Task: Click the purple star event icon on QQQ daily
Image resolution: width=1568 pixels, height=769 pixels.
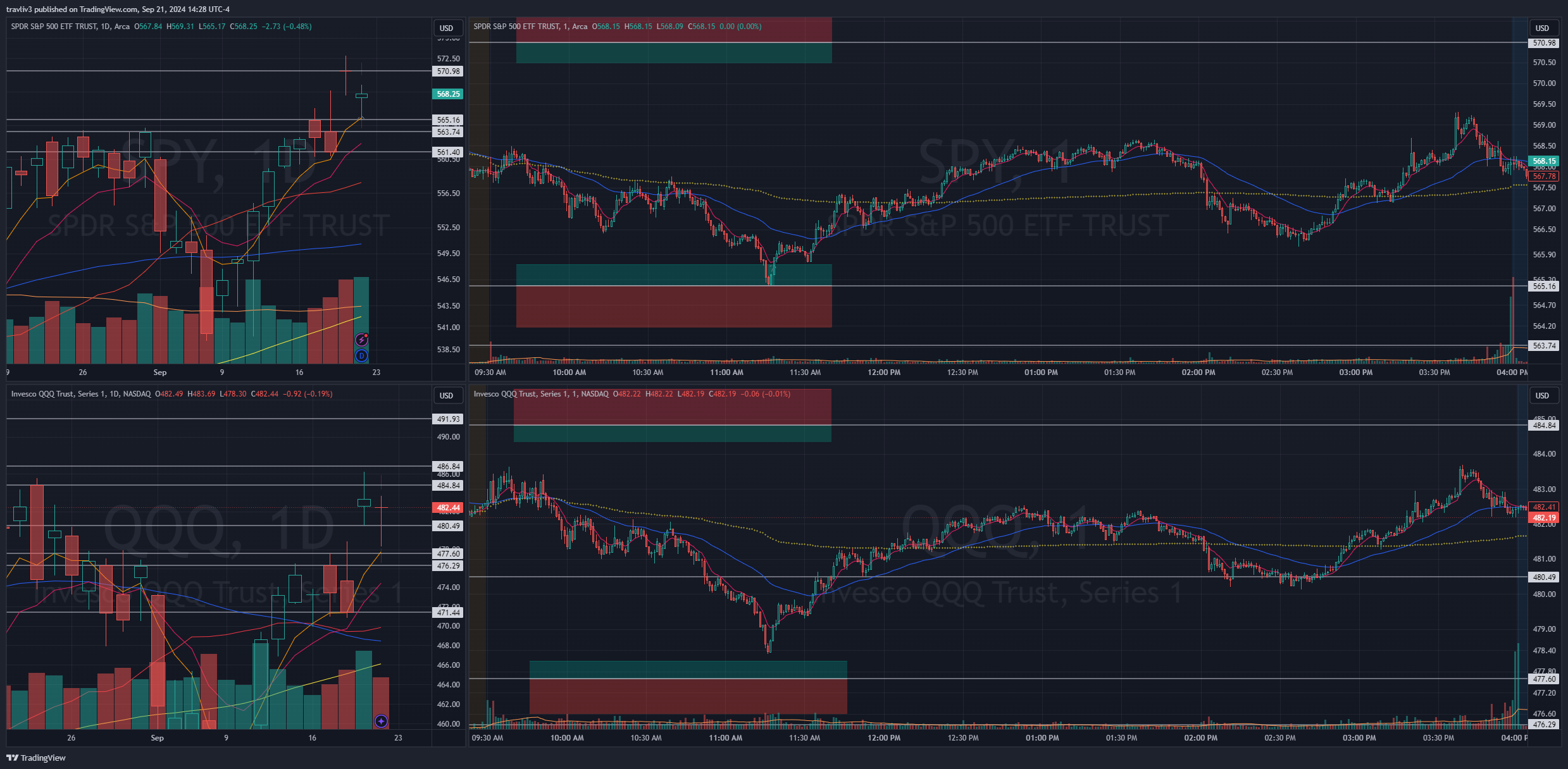Action: pos(381,721)
